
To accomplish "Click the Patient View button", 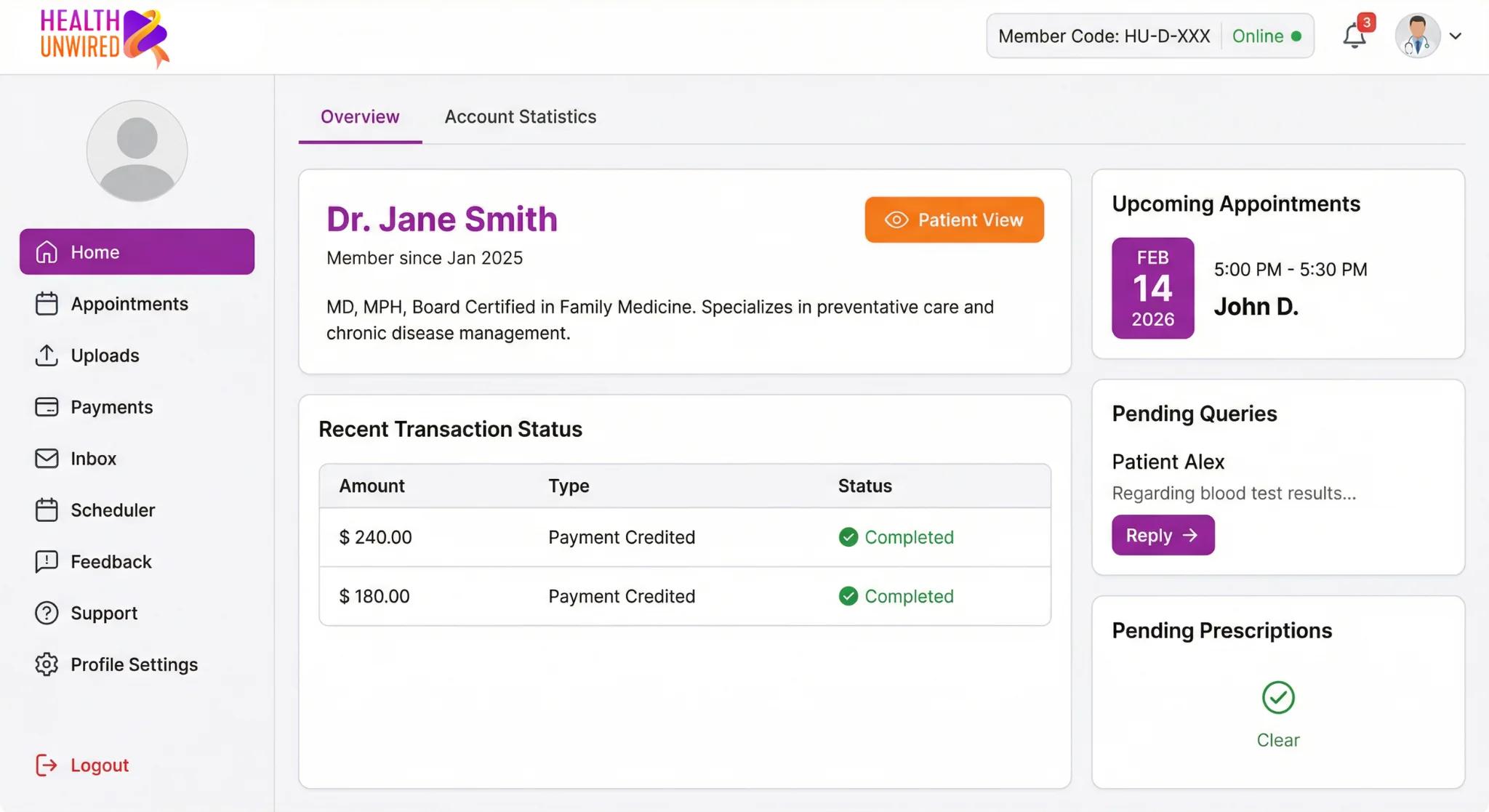I will tap(954, 220).
